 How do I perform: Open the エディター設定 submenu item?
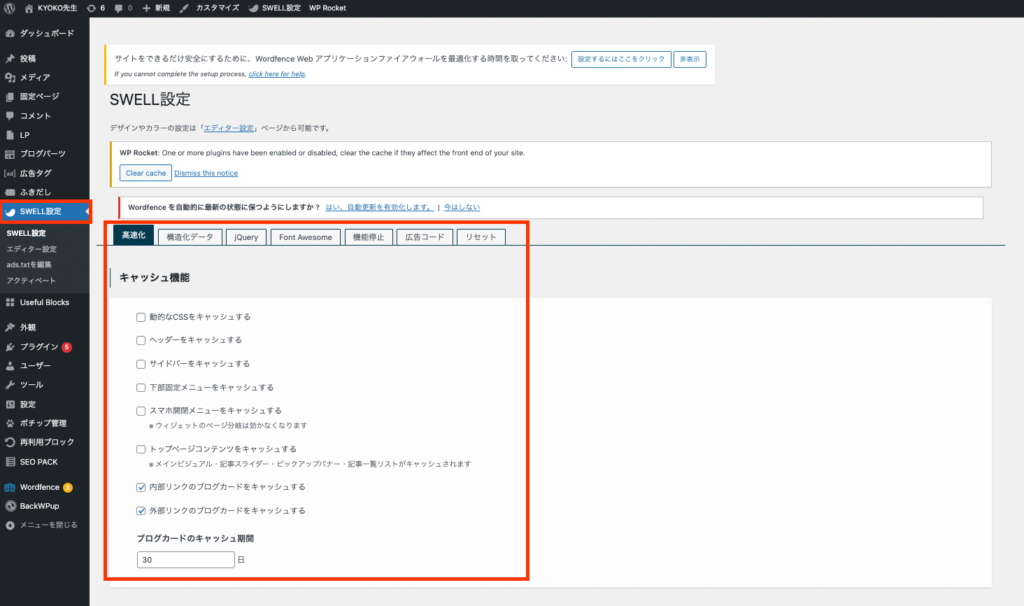pyautogui.click(x=31, y=249)
